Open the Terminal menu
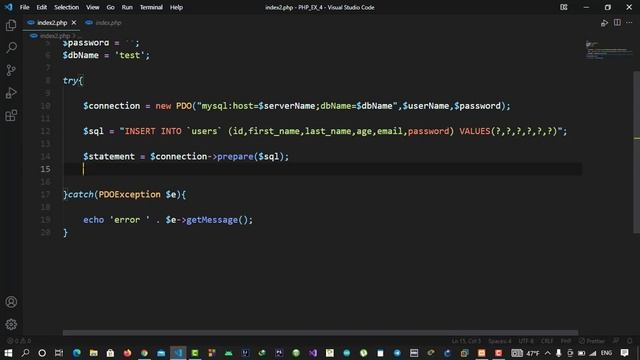 click(x=151, y=7)
